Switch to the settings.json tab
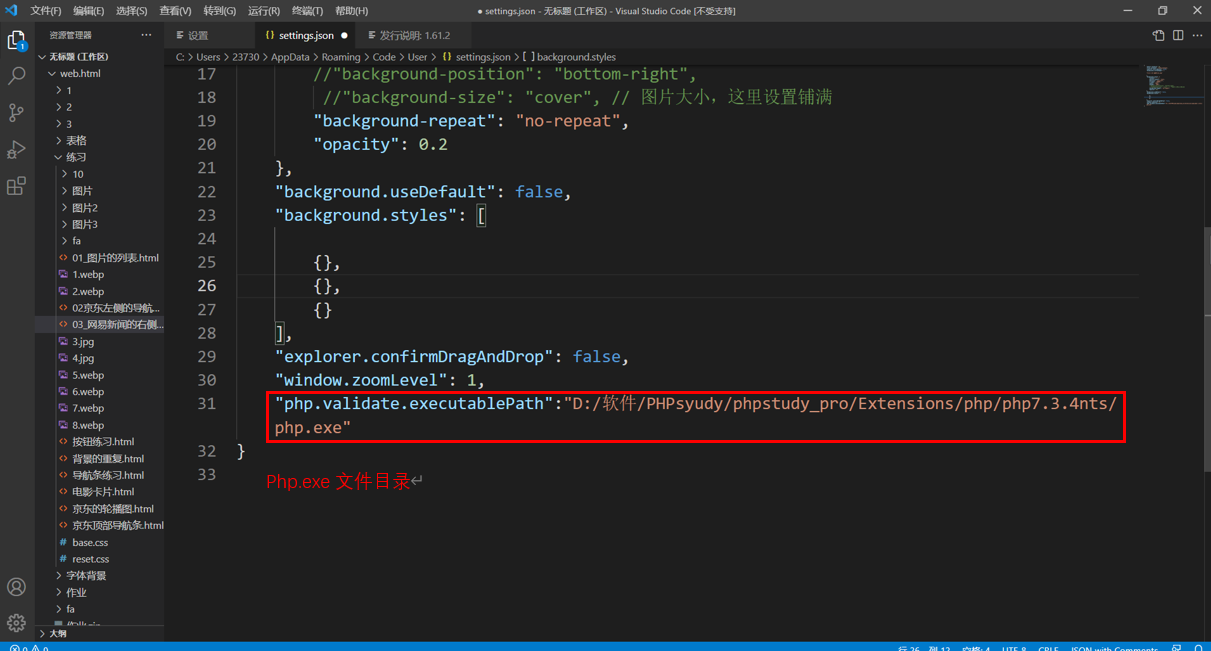Screen dimensions: 1211x651 [x=306, y=35]
